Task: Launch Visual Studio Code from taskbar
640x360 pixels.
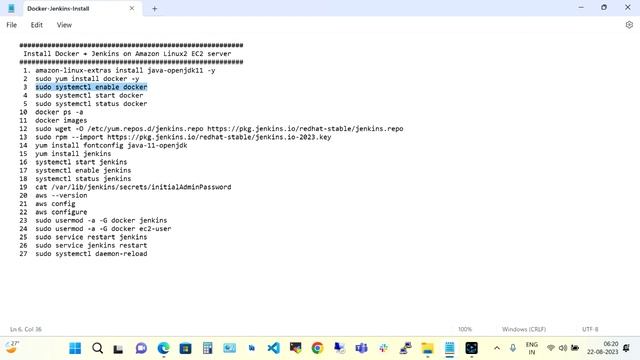Action: (x=273, y=348)
